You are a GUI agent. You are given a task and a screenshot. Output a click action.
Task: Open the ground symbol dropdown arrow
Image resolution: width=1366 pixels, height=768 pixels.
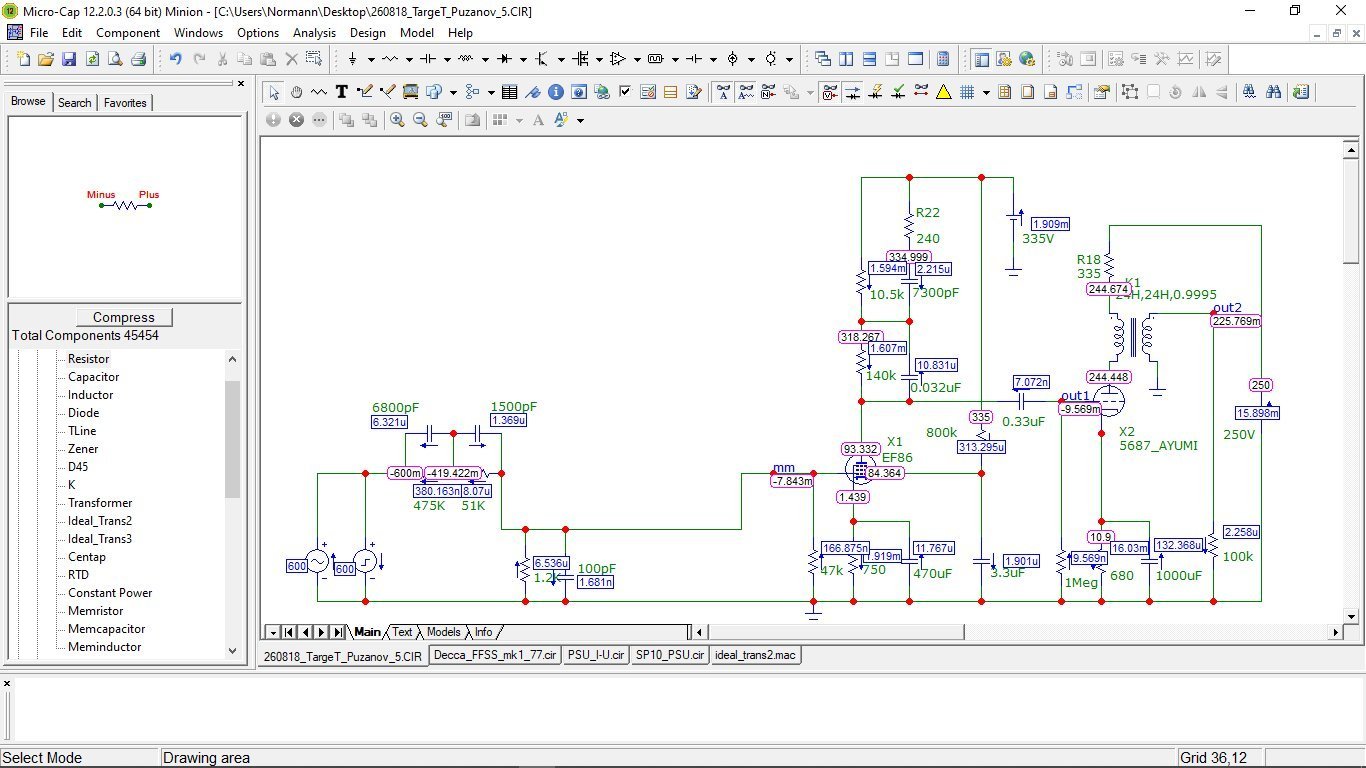coord(370,59)
